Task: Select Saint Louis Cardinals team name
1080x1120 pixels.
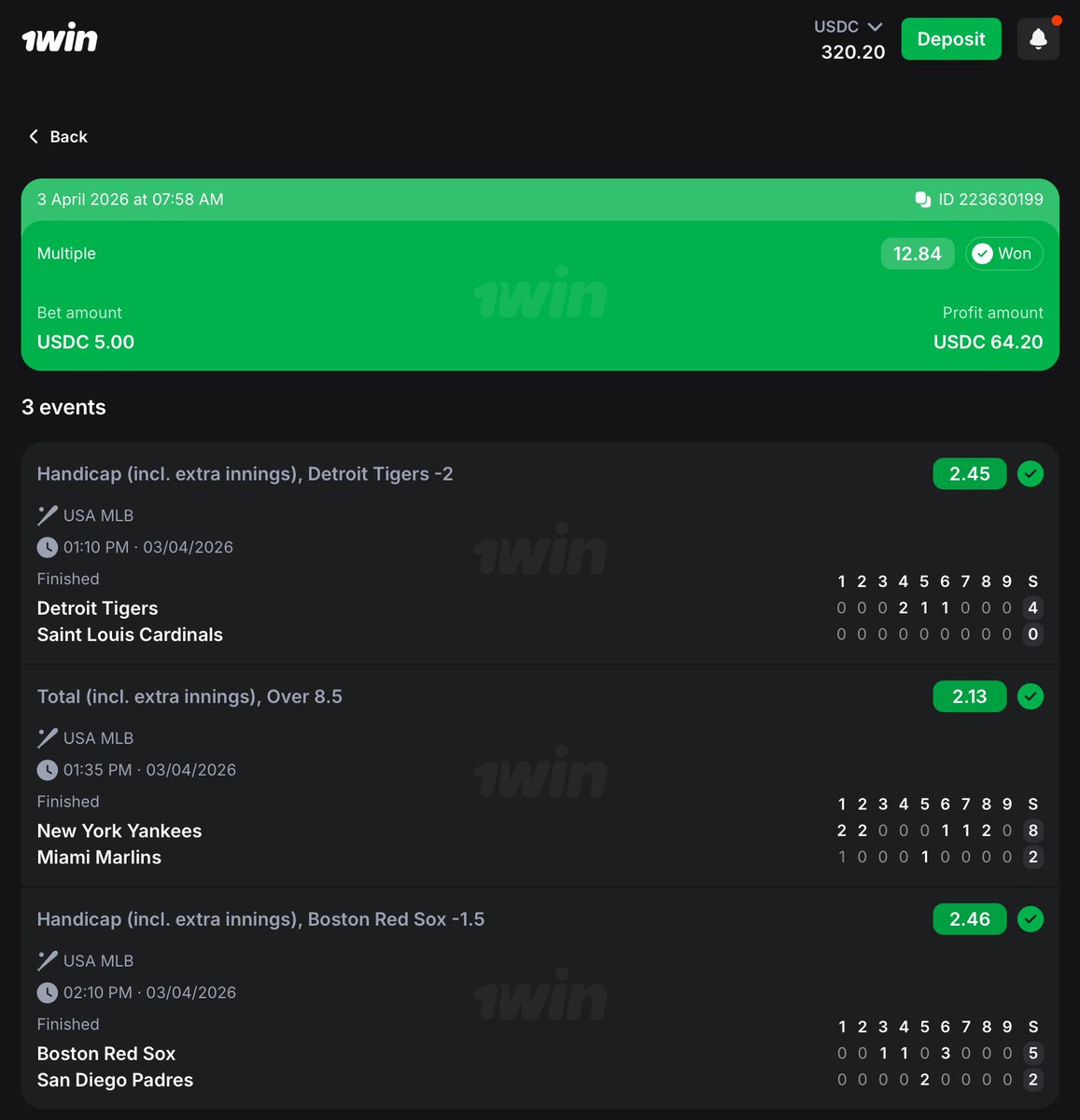Action: [x=130, y=635]
